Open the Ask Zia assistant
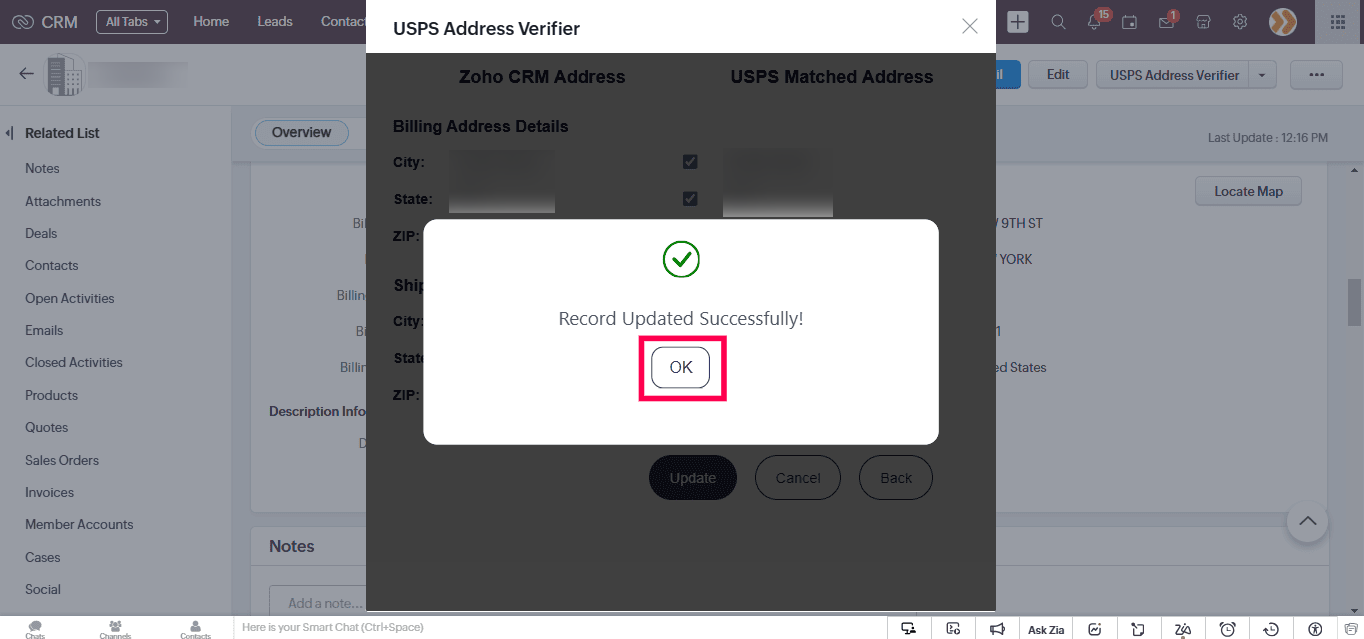The image size is (1364, 639). (x=1046, y=629)
